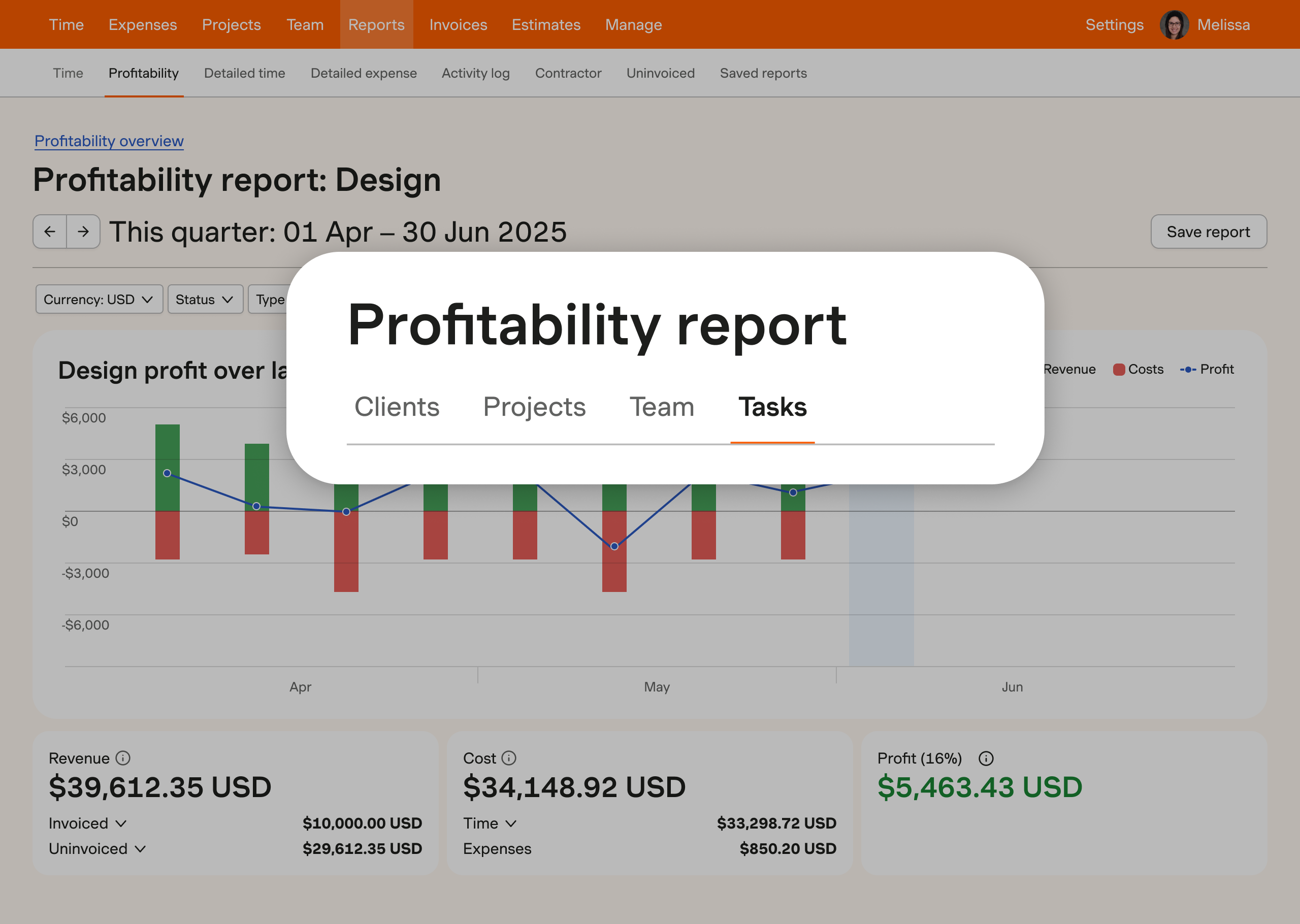Toggle the Revenue series in the legend
Image resolution: width=1300 pixels, height=924 pixels.
click(x=1068, y=369)
